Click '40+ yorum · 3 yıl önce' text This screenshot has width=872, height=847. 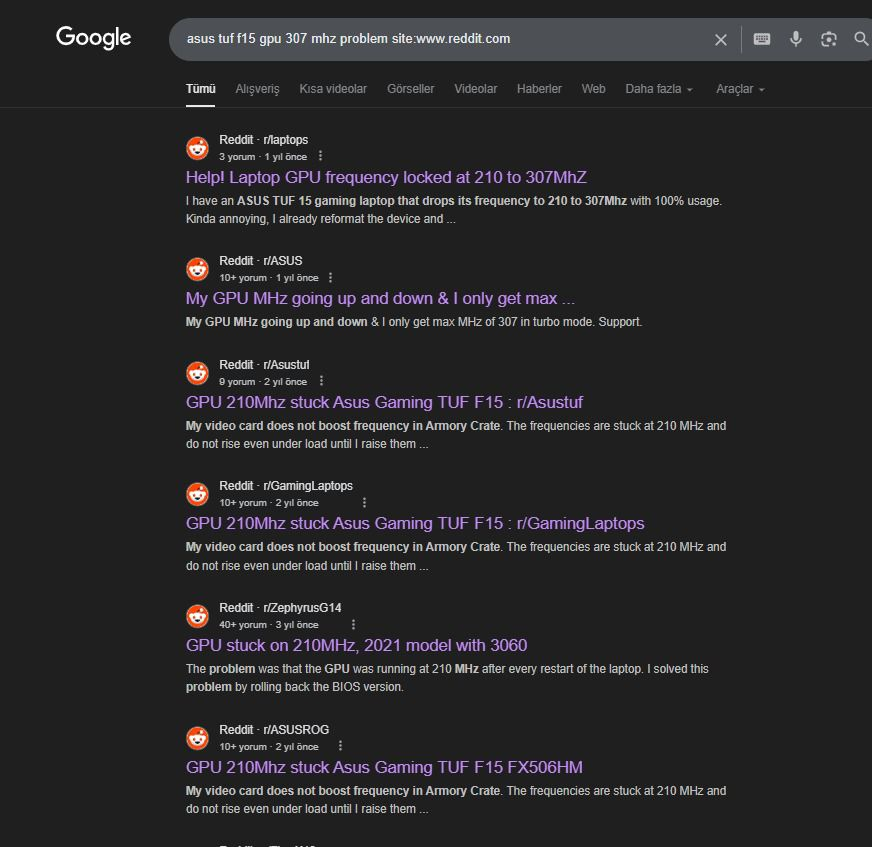pos(269,625)
